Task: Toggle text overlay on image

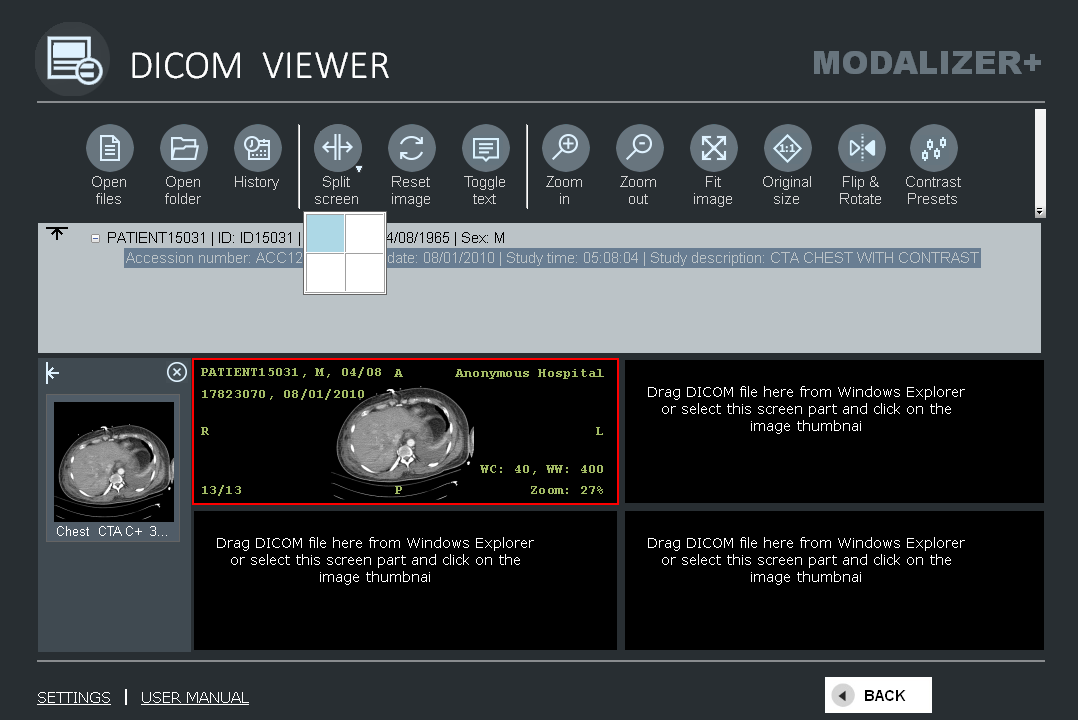Action: tap(485, 149)
